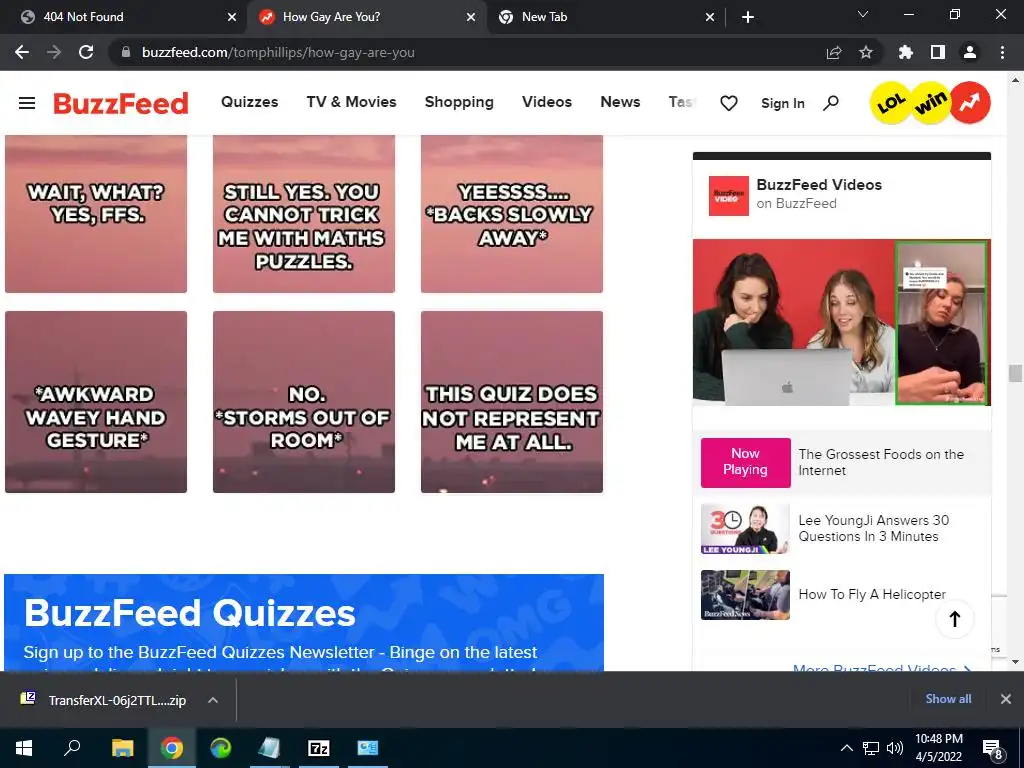Screen dimensions: 1024x768
Task: Open Microsoft Edge from the taskbar
Action: point(221,748)
